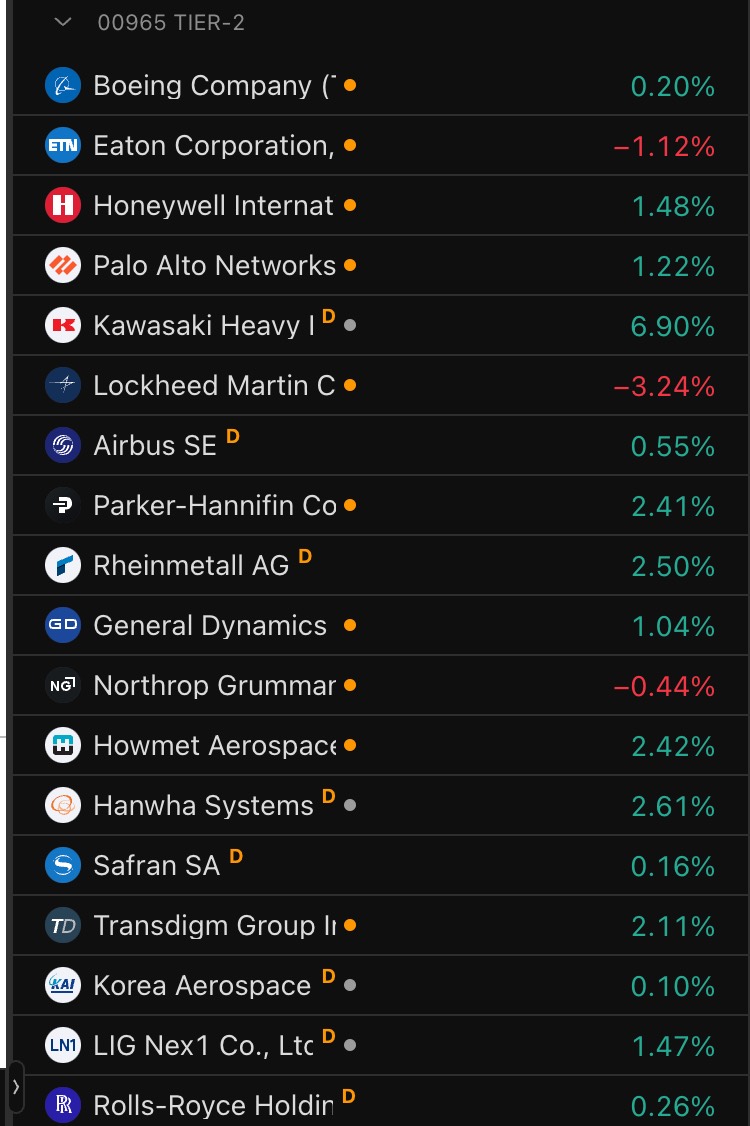Screen dimensions: 750x1126
Task: Click the Honeywell red H logo
Action: (x=63, y=206)
